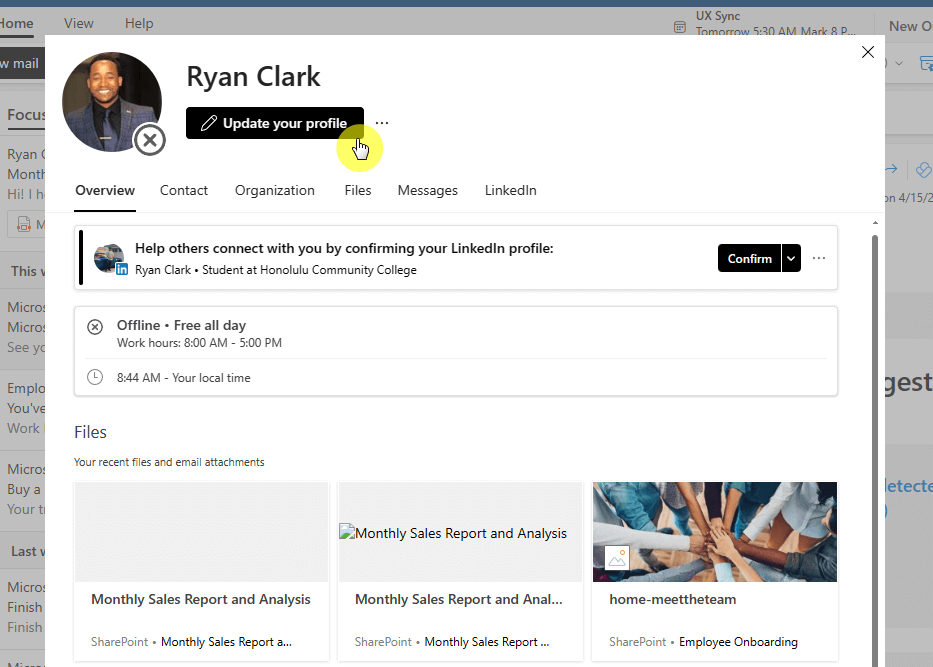
Task: Click the offline presence badge on the avatar
Action: point(150,140)
